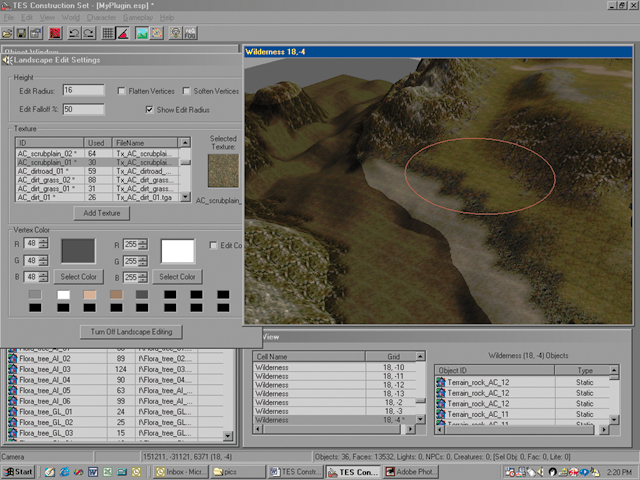Toggle the grid snap toolbar icon
The image size is (640, 480).
pyautogui.click(x=107, y=33)
